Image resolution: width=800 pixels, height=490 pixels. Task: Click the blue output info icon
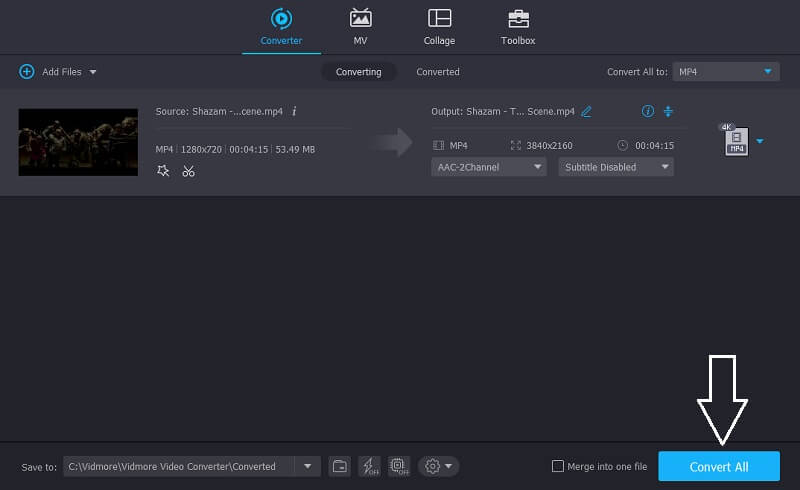coord(647,111)
